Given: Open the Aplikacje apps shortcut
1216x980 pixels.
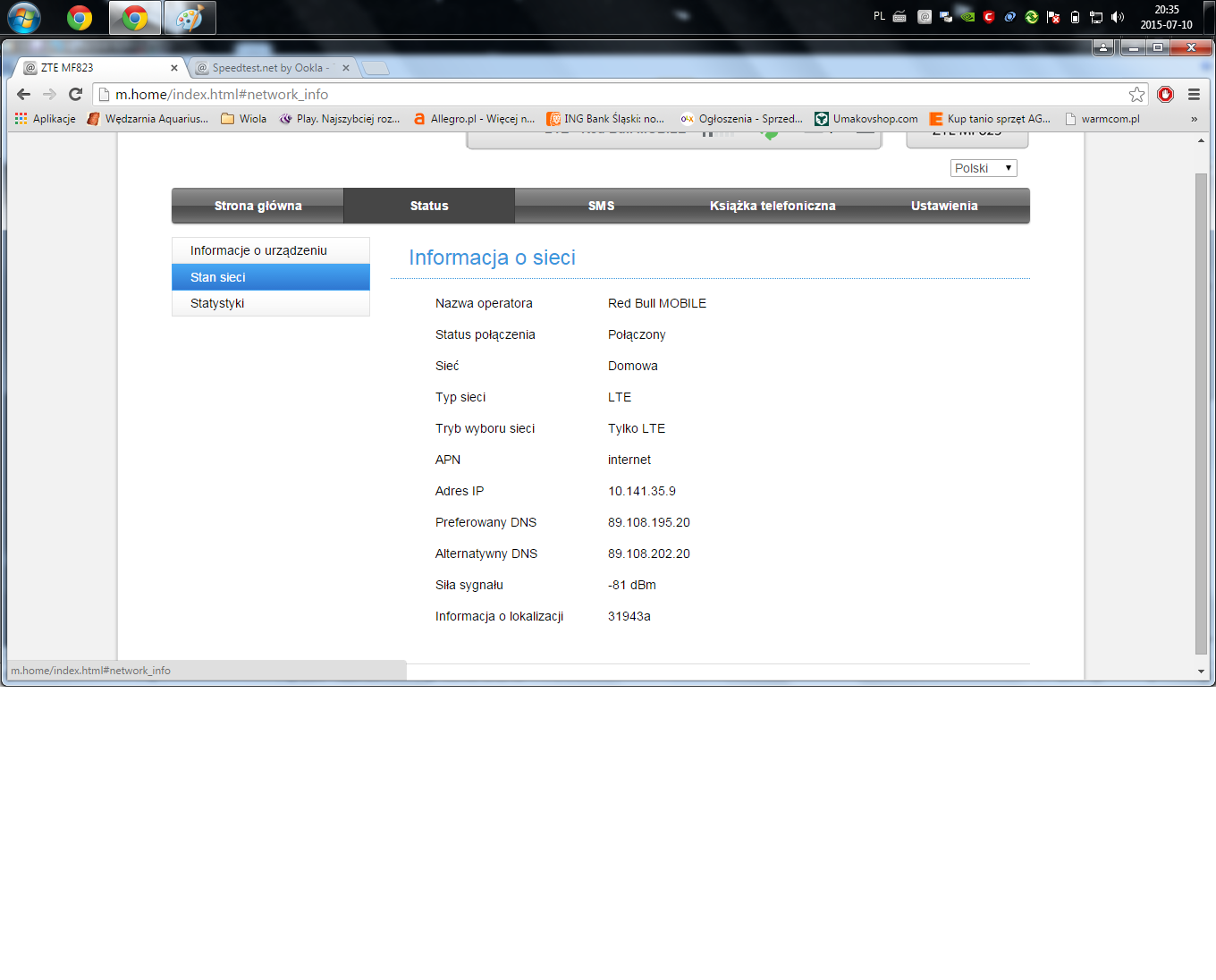Looking at the screenshot, I should click(46, 119).
